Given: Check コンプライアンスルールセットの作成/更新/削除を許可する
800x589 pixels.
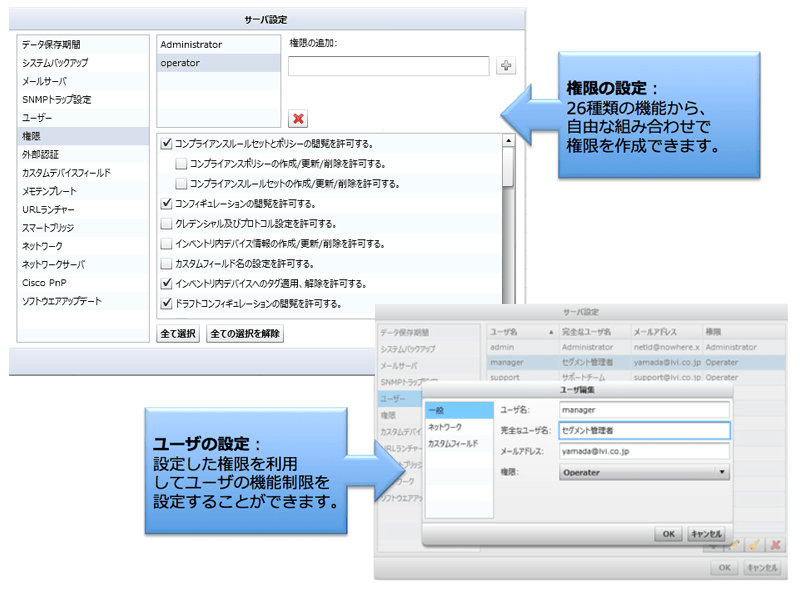Looking at the screenshot, I should tap(181, 184).
